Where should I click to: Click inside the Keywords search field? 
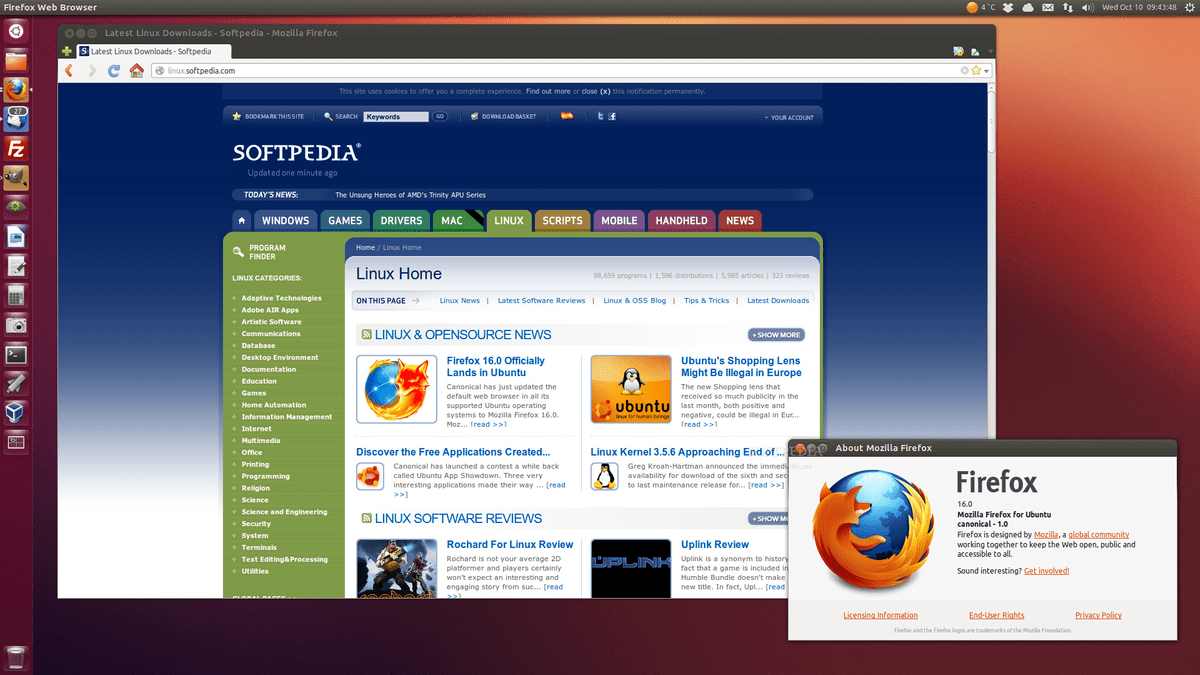(395, 116)
